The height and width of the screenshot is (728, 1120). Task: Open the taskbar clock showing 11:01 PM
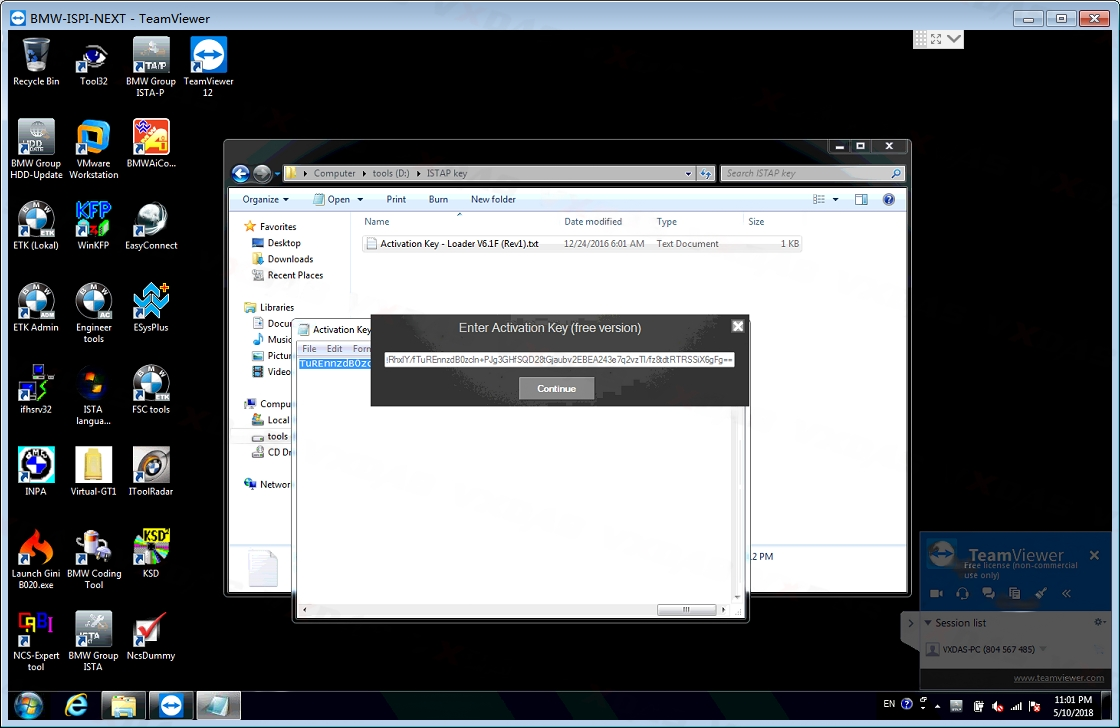click(x=1073, y=706)
